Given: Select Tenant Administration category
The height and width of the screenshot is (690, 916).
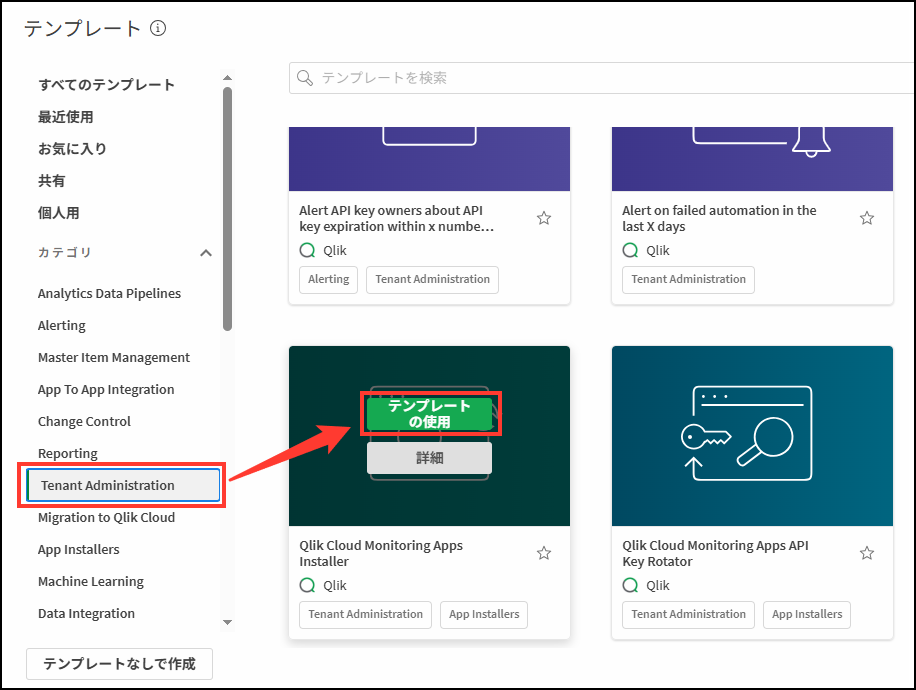Looking at the screenshot, I should pos(123,485).
